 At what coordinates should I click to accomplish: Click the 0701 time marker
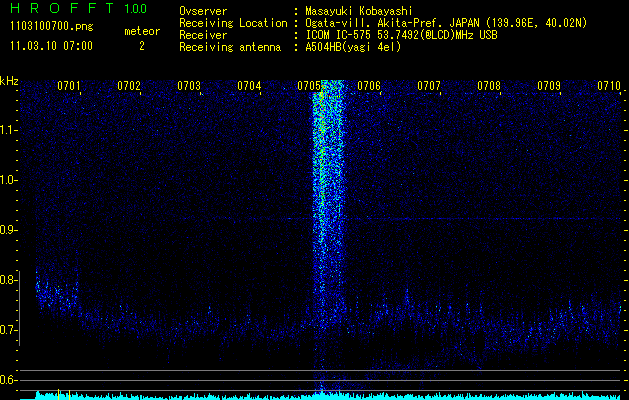(69, 86)
